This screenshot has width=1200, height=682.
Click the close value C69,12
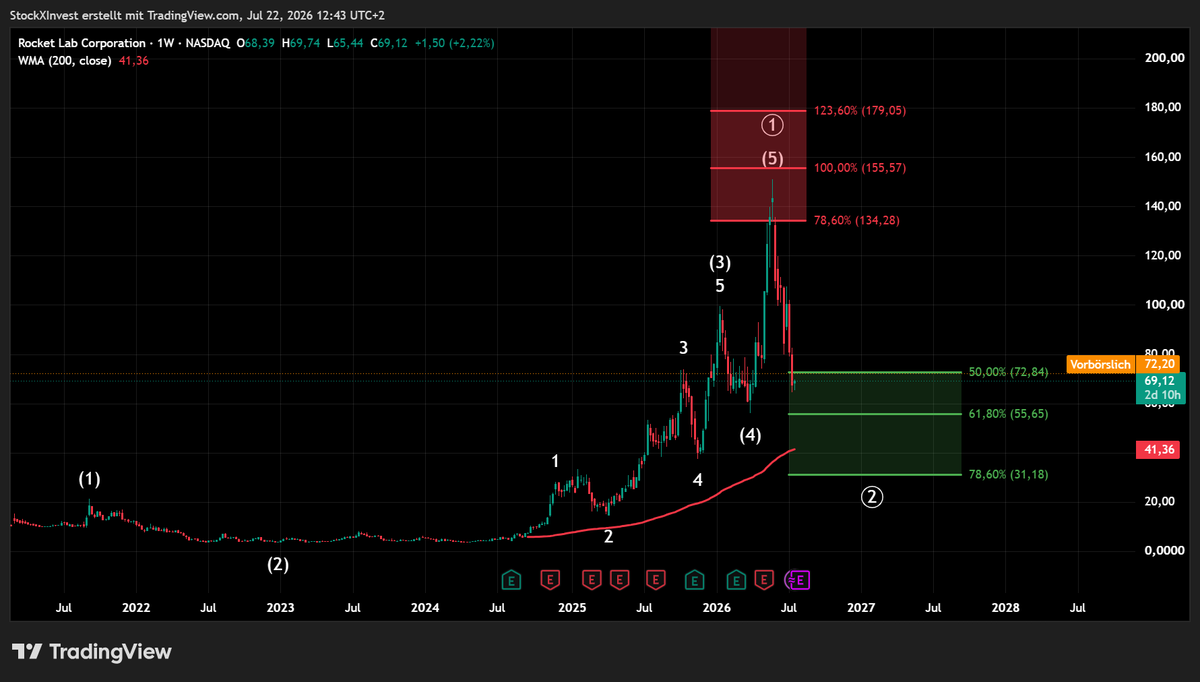pos(389,44)
